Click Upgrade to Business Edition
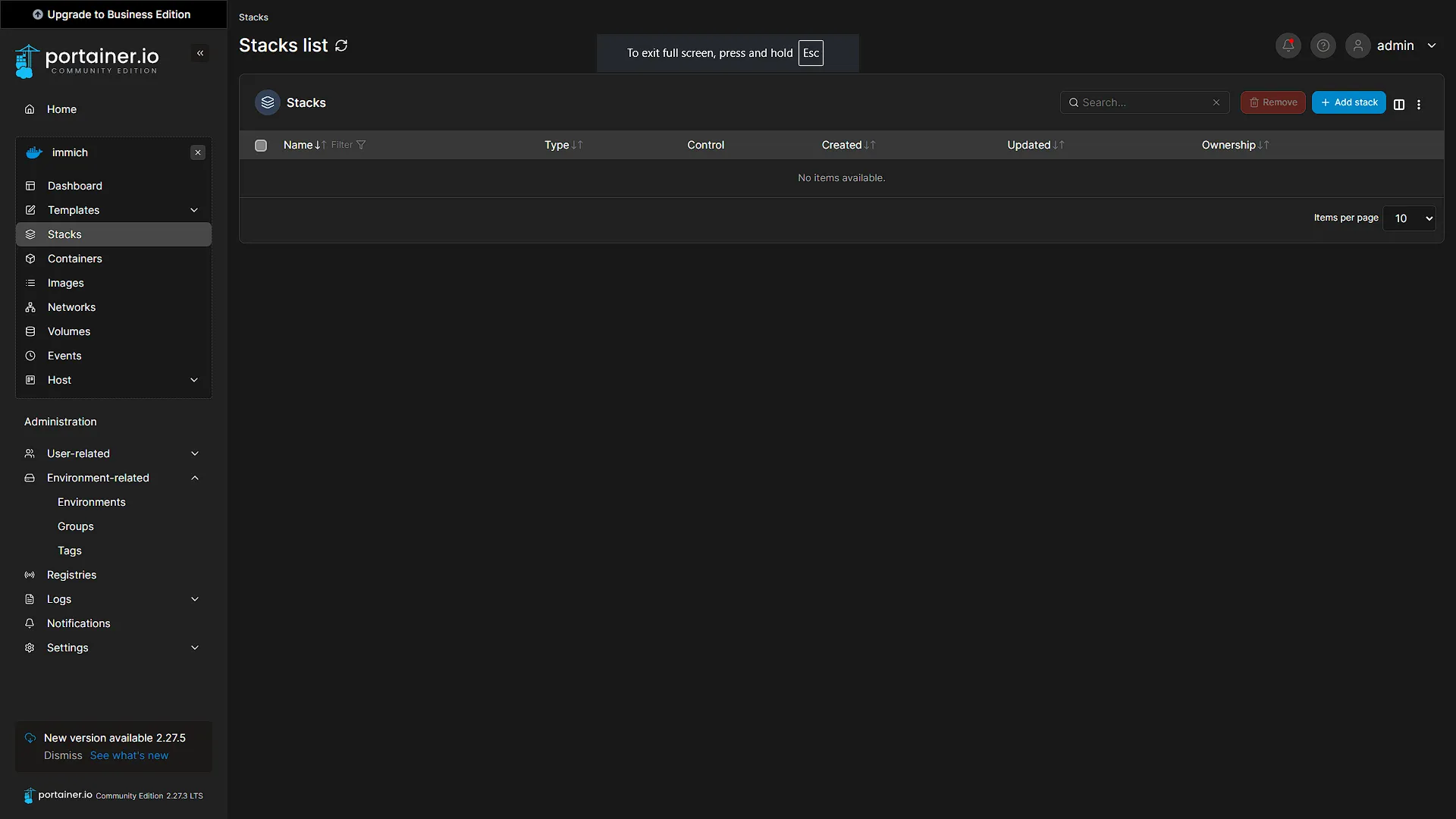This screenshot has width=1456, height=819. click(112, 14)
